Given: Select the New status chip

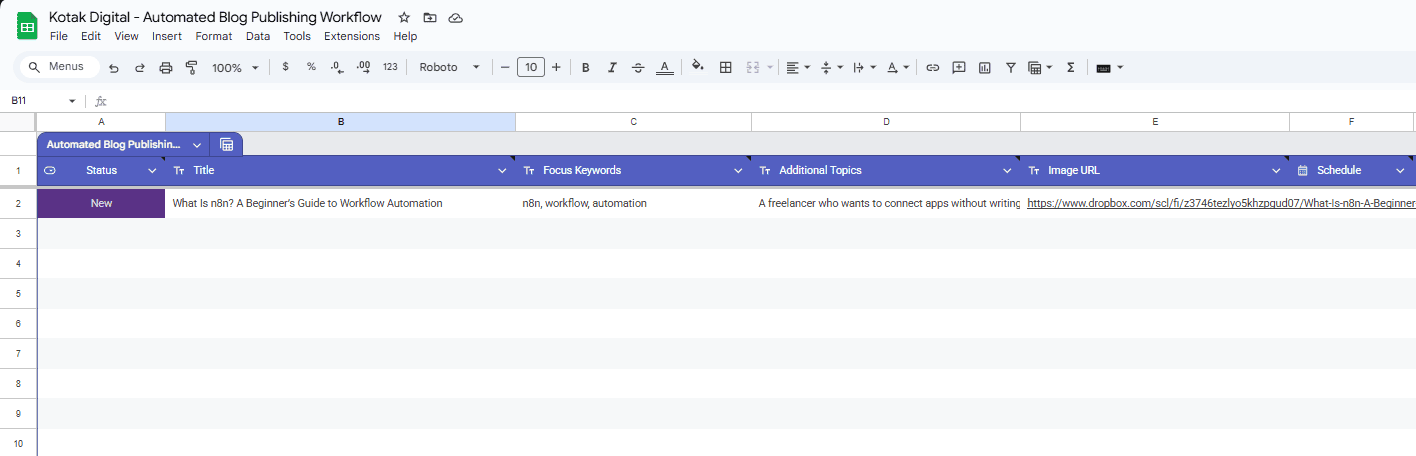Looking at the screenshot, I should 101,203.
